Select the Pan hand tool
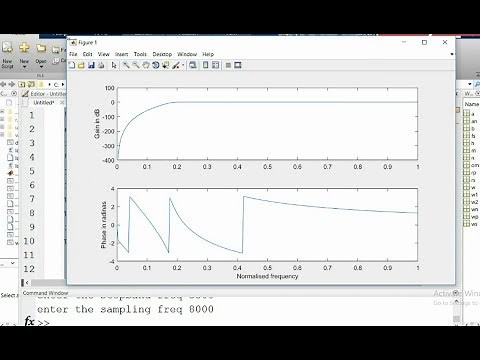The width and height of the screenshot is (480, 360). pyautogui.click(x=146, y=65)
